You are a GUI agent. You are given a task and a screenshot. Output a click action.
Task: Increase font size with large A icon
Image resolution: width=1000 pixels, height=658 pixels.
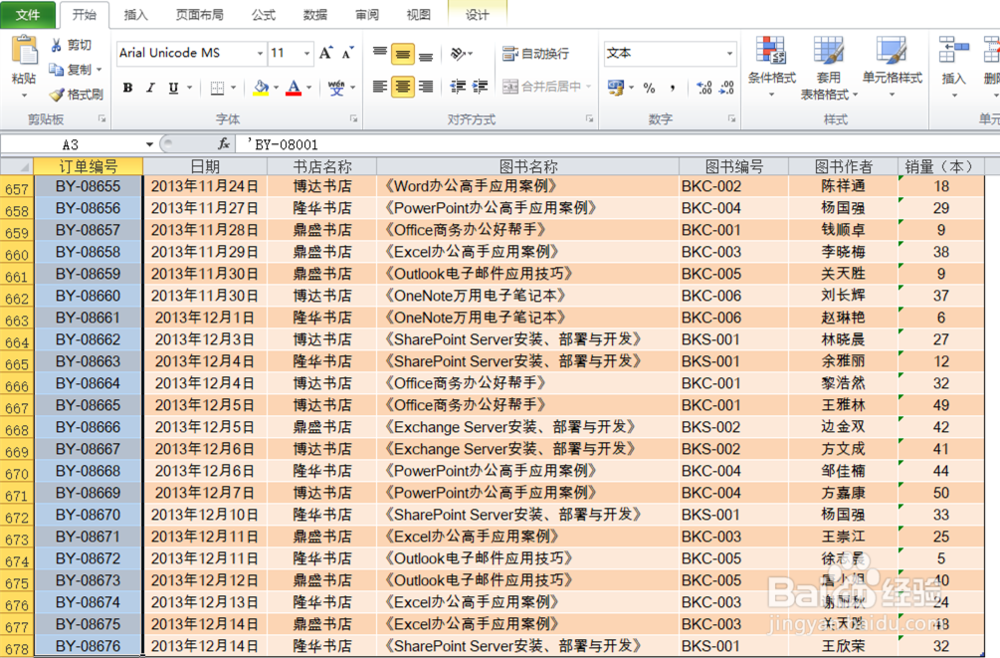click(x=326, y=53)
